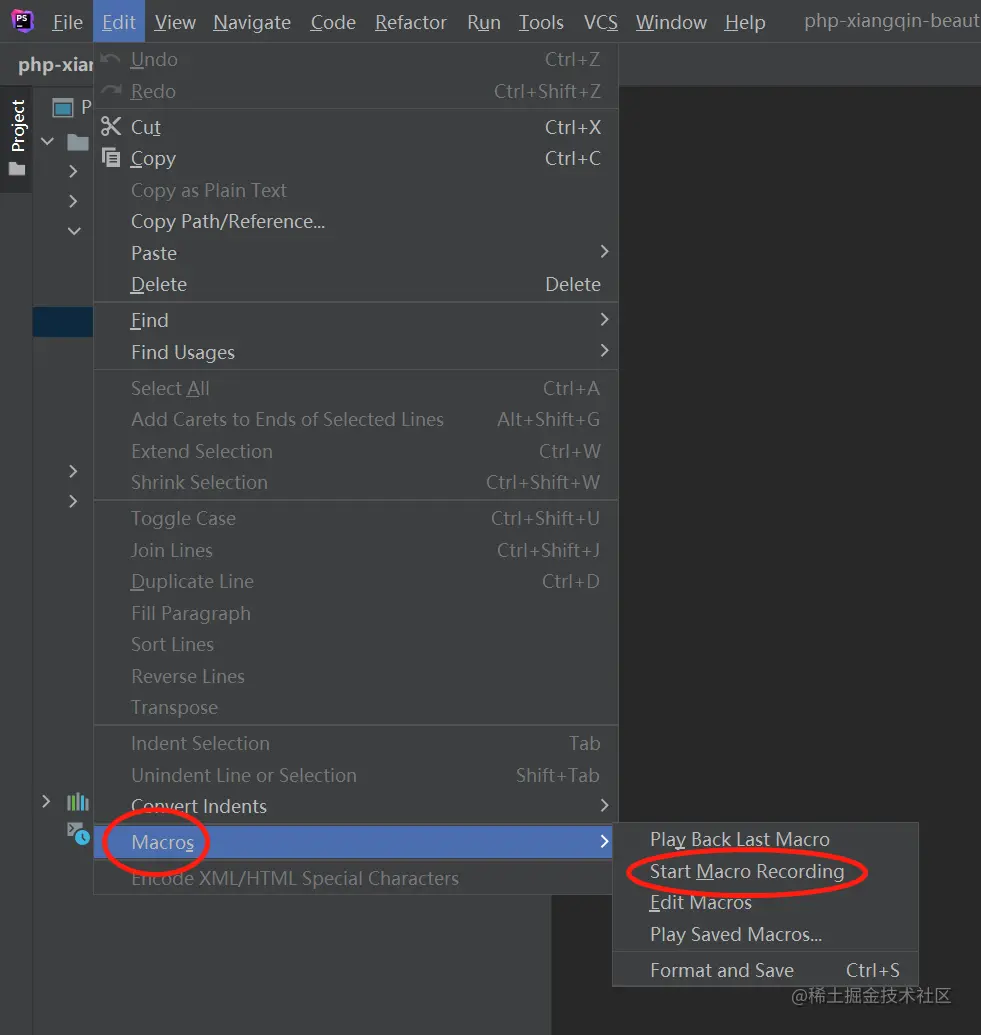Click the Copy as Plain Text entry
This screenshot has height=1035, width=981.
(356, 190)
